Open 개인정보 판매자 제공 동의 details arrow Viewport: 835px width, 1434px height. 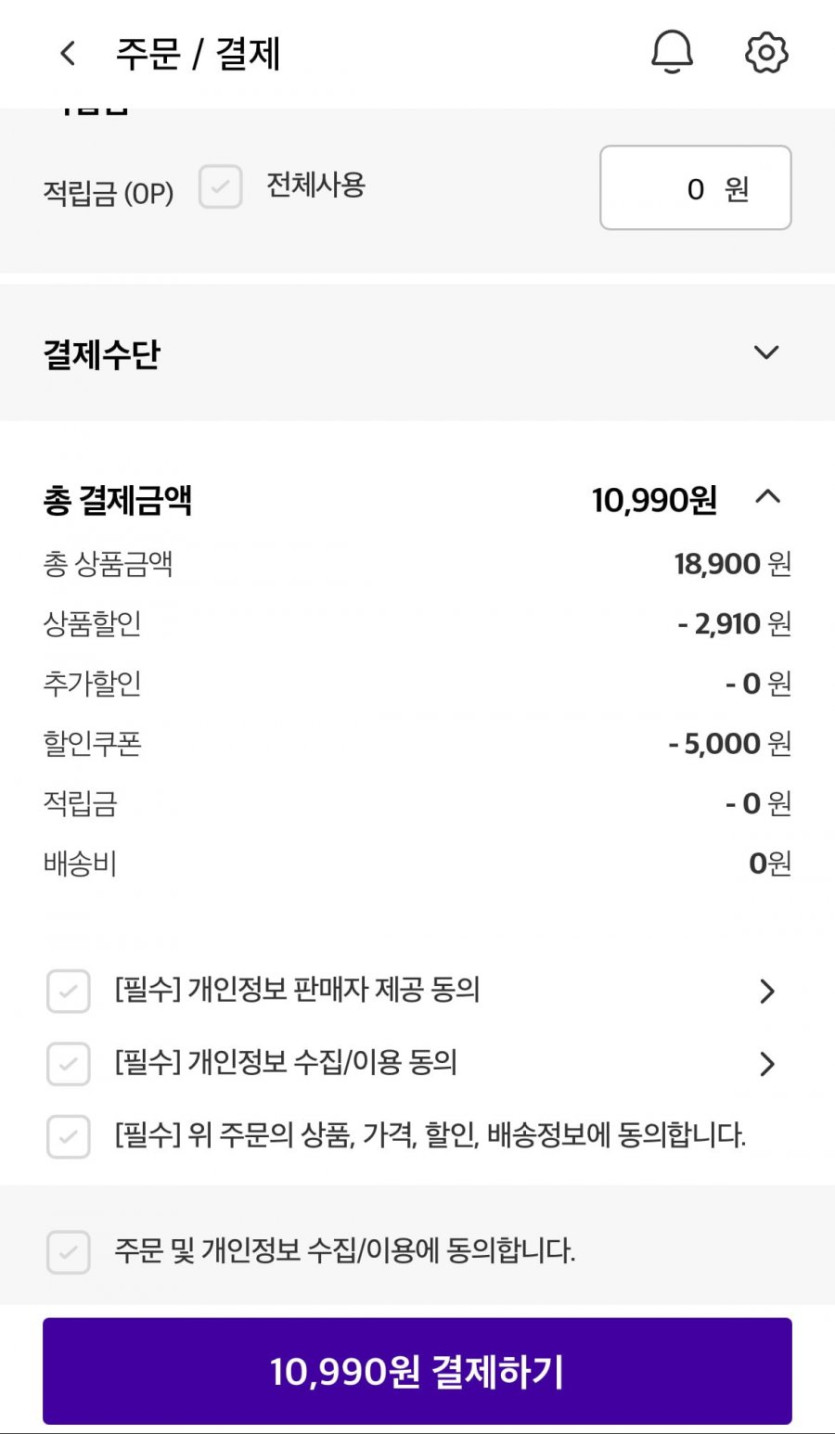tap(767, 991)
